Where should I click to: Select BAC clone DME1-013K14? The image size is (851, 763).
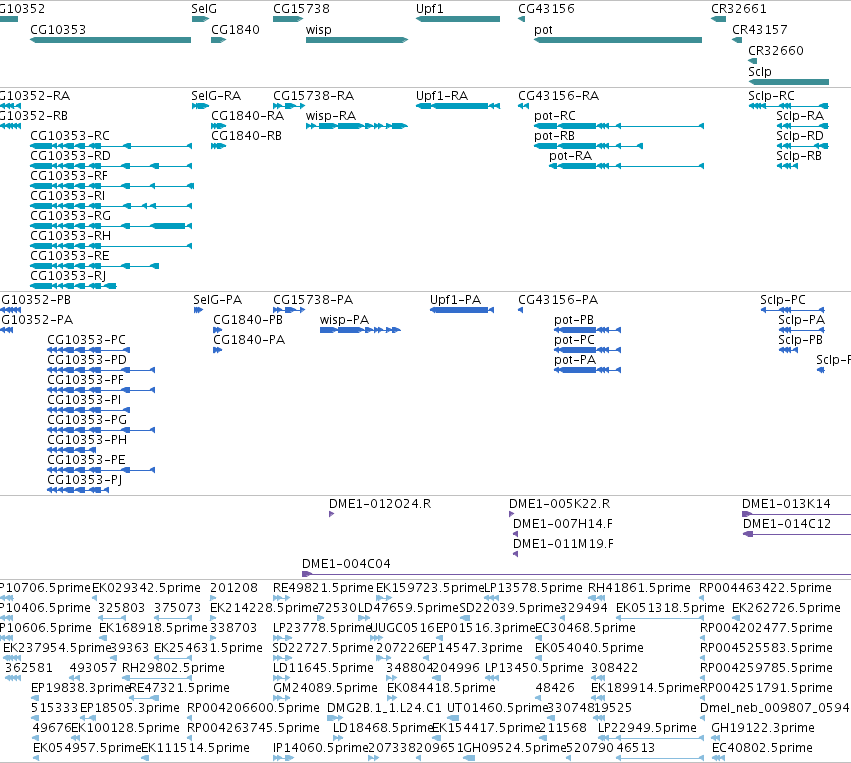(797, 514)
